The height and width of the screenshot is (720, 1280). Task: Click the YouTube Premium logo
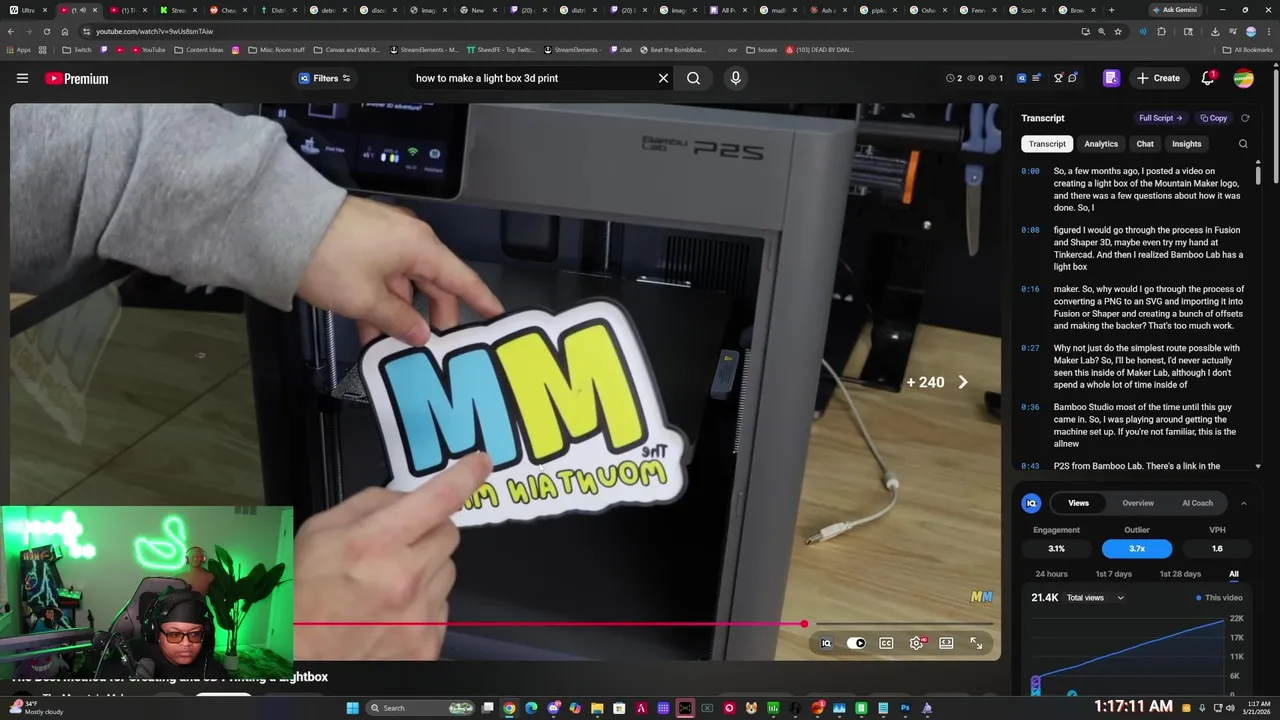tap(76, 78)
